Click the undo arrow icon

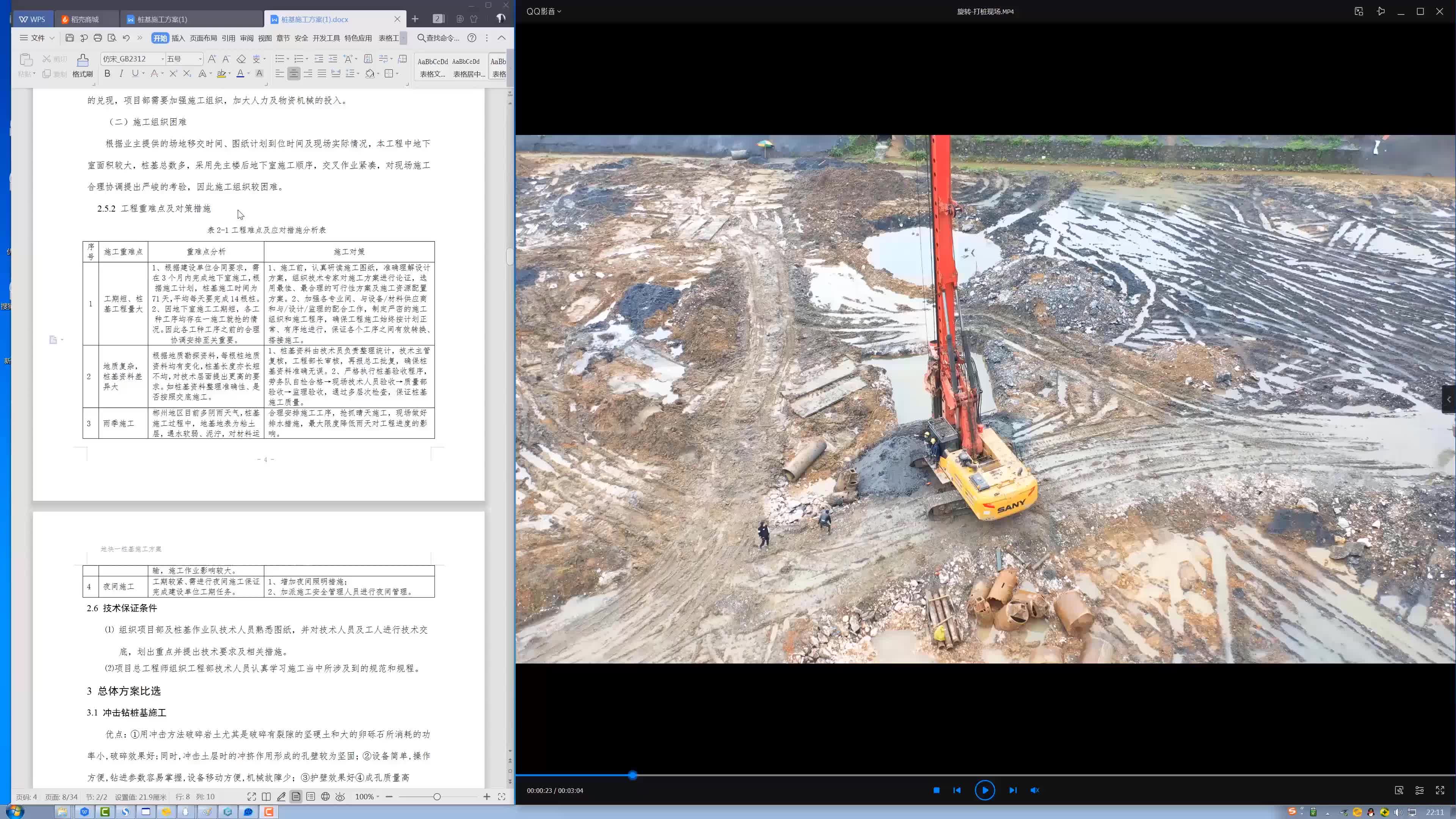(126, 38)
